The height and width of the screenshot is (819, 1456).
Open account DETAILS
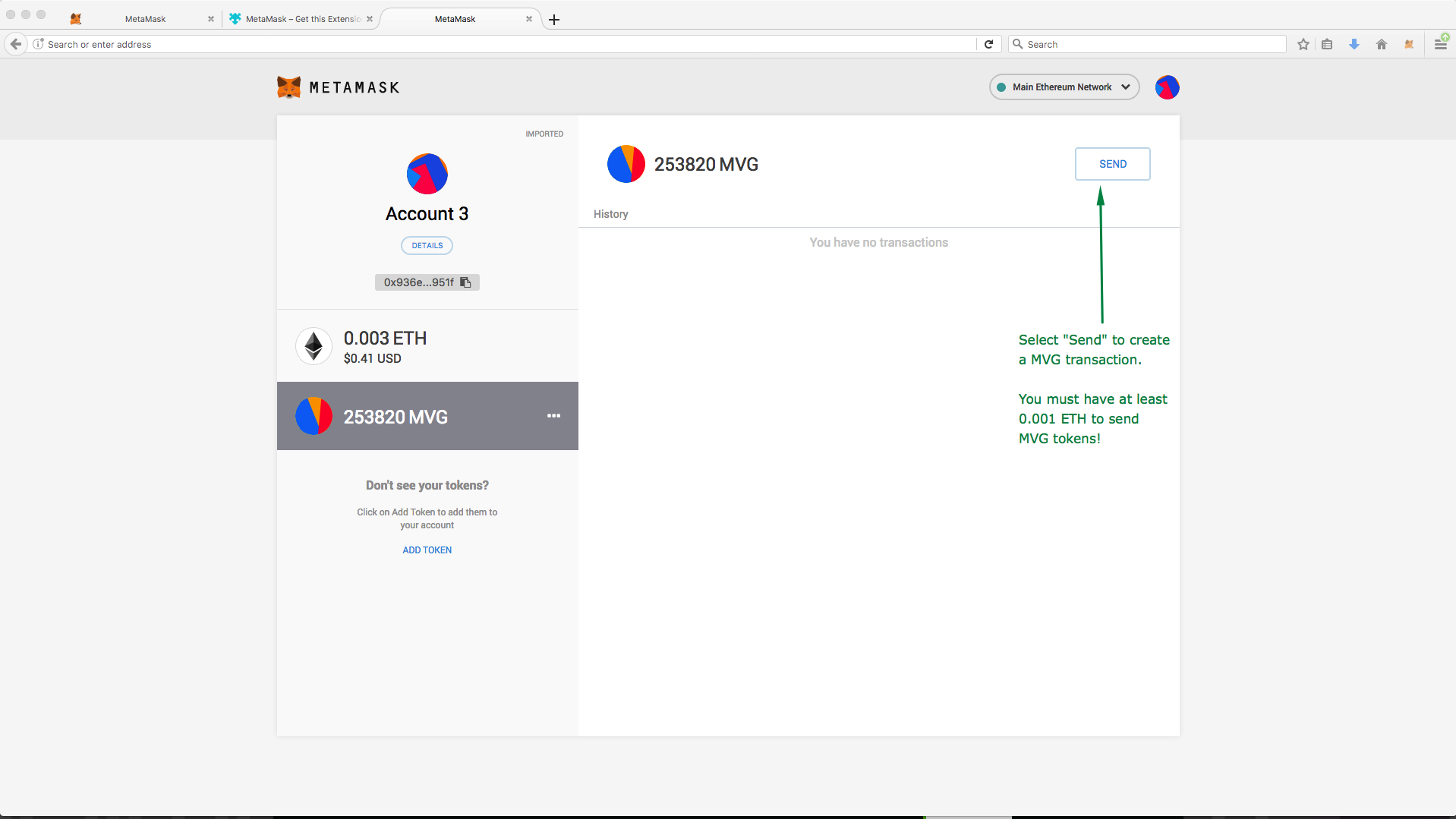[x=427, y=245]
